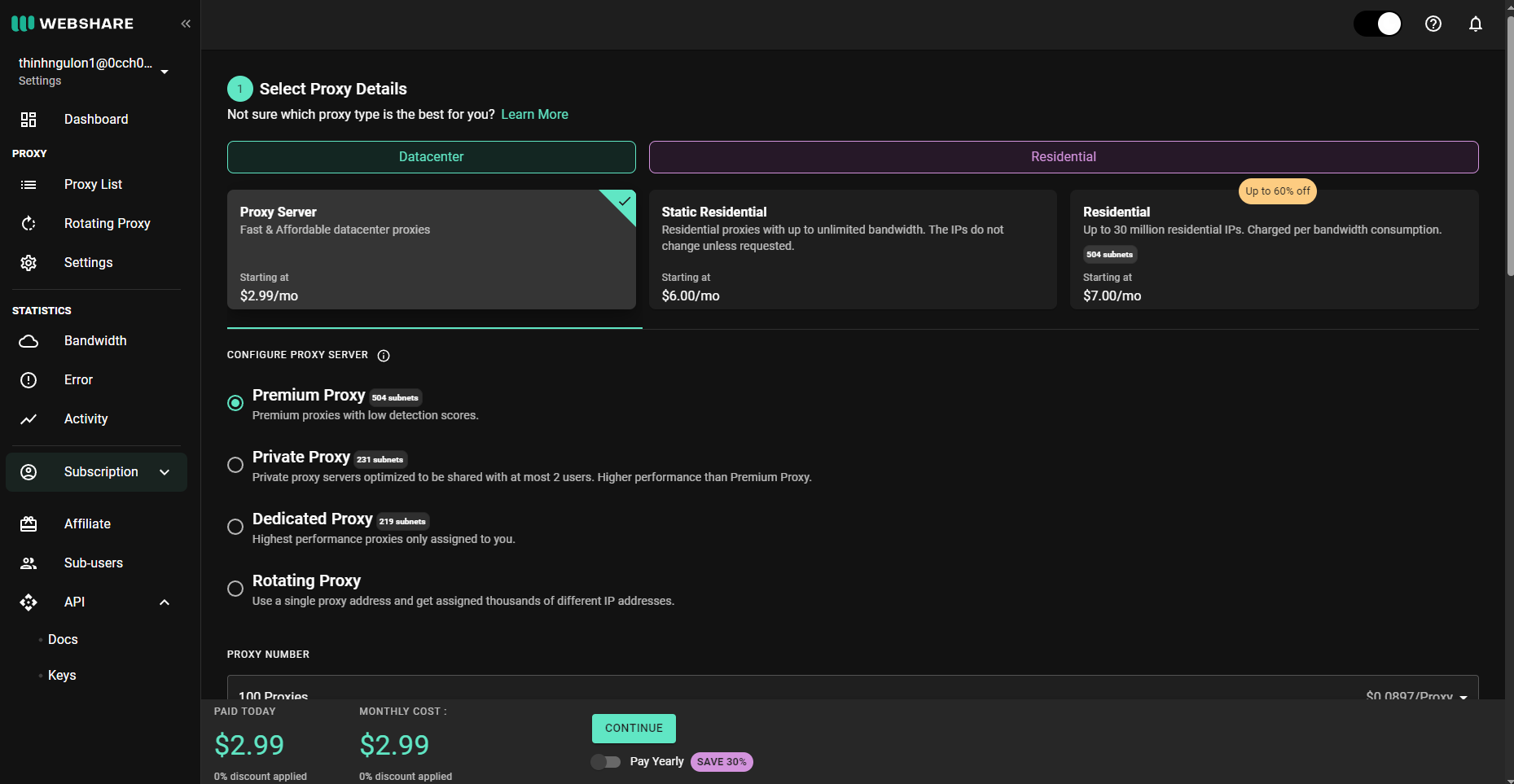Select the Dedicated Proxy radio button
Viewport: 1514px width, 784px height.
(235, 527)
